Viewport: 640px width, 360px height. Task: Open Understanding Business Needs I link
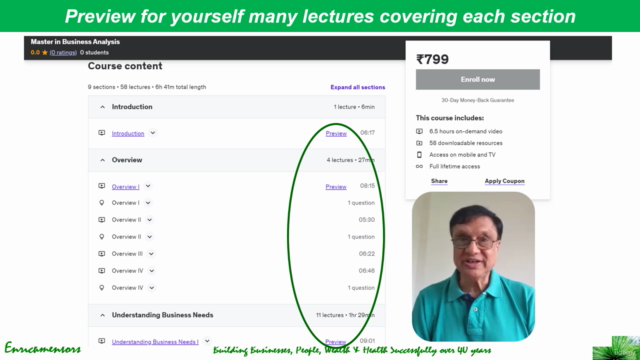pyautogui.click(x=155, y=342)
